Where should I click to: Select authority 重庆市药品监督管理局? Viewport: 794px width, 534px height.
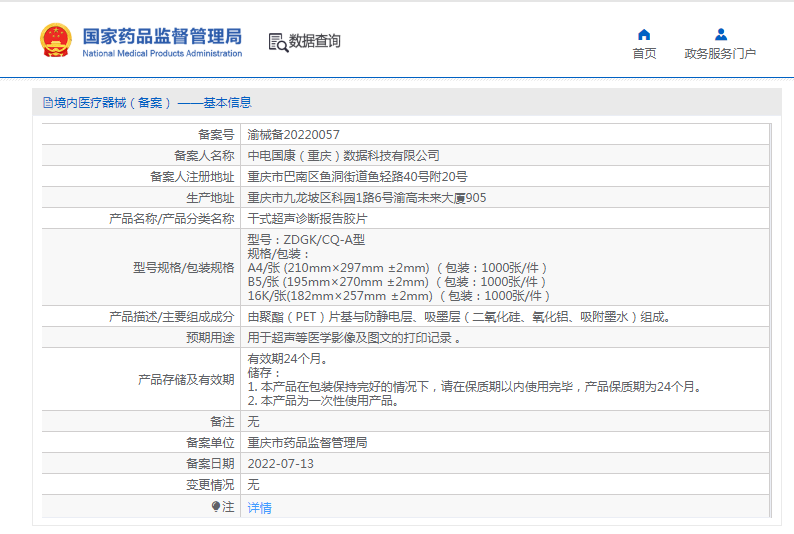[x=307, y=443]
